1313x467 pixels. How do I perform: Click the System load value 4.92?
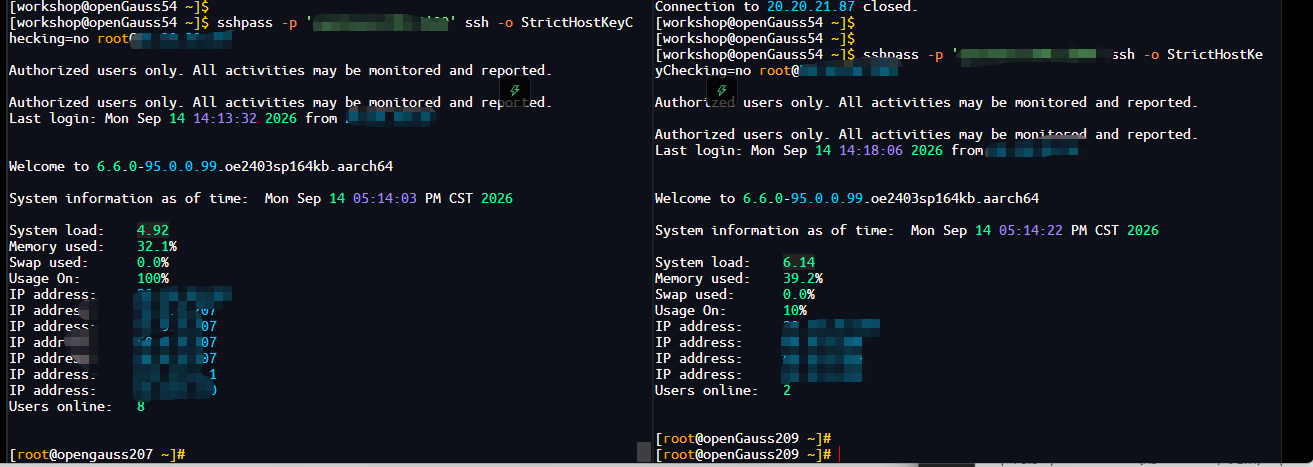152,230
